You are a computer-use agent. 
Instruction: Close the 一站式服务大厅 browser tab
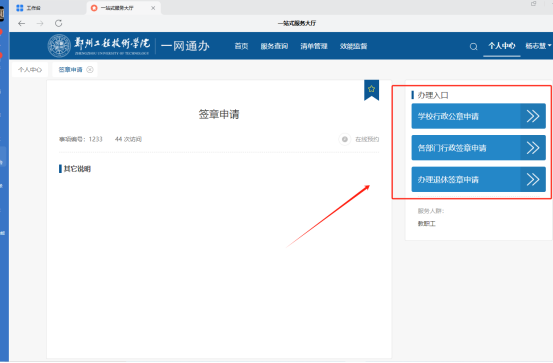coord(153,8)
